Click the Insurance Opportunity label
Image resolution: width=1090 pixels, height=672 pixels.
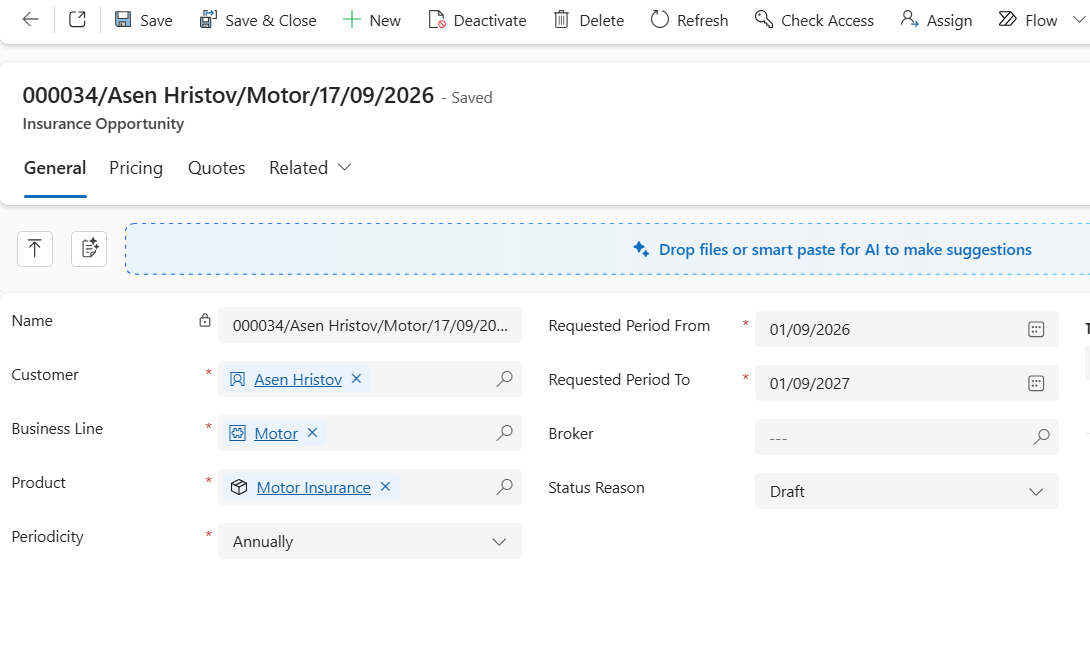104,124
